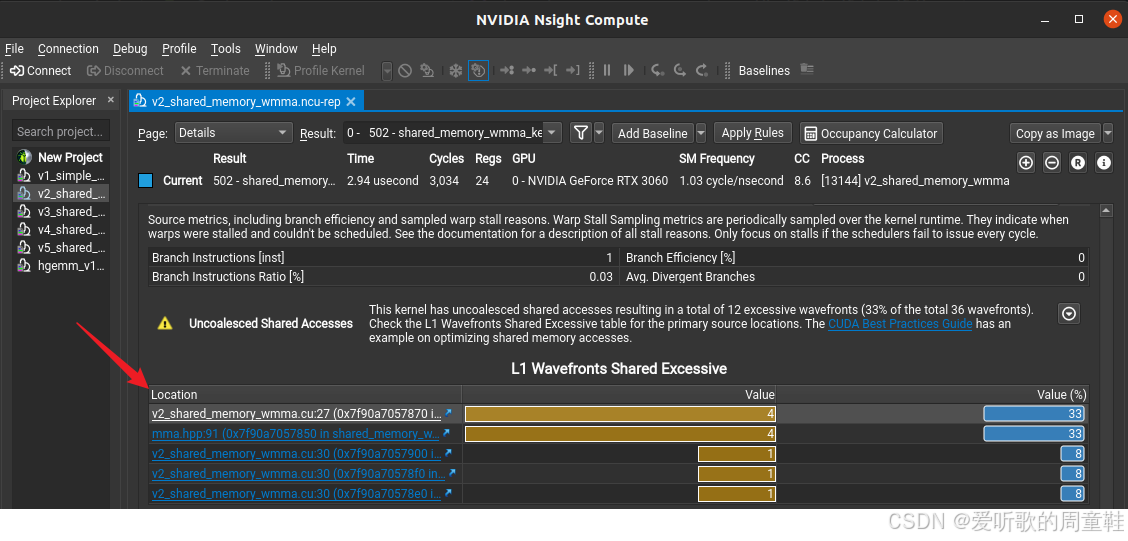Click the profile series icon before the snowflake
This screenshot has width=1128, height=541.
[427, 71]
